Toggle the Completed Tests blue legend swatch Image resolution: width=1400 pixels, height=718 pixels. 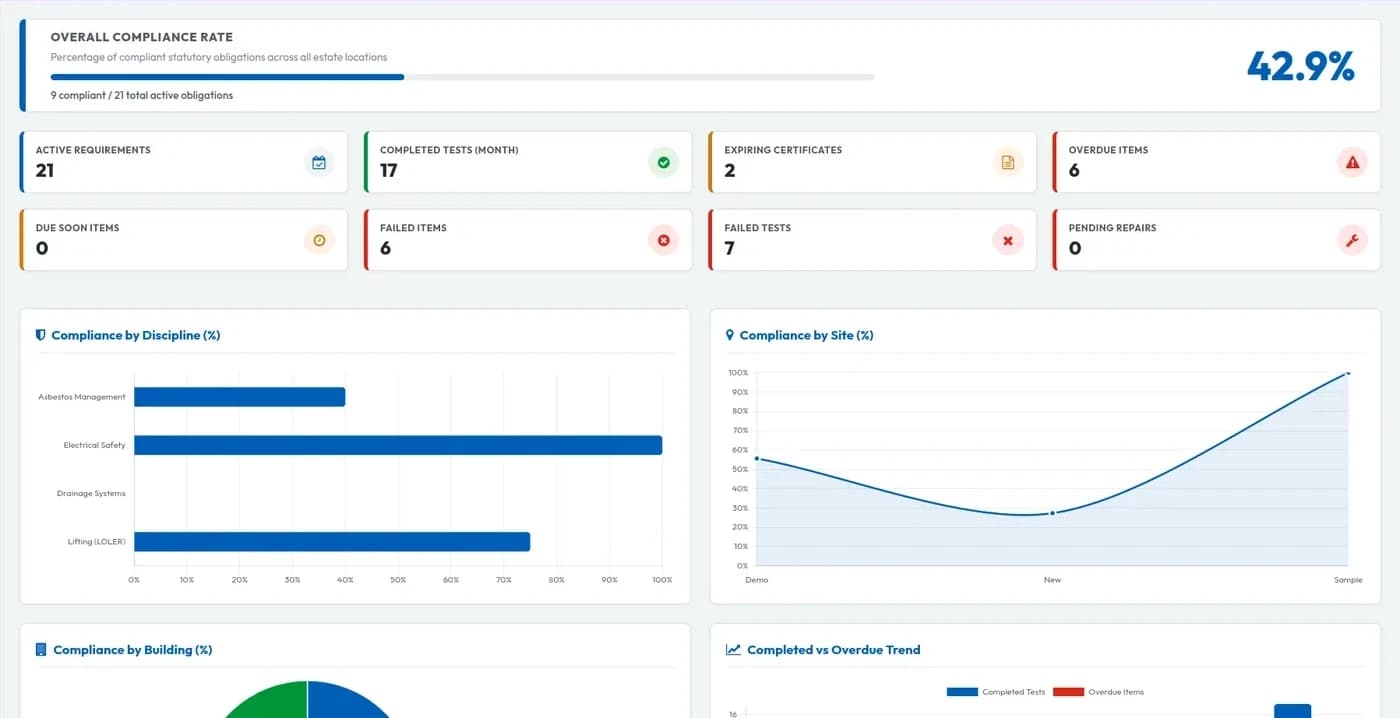coord(962,692)
